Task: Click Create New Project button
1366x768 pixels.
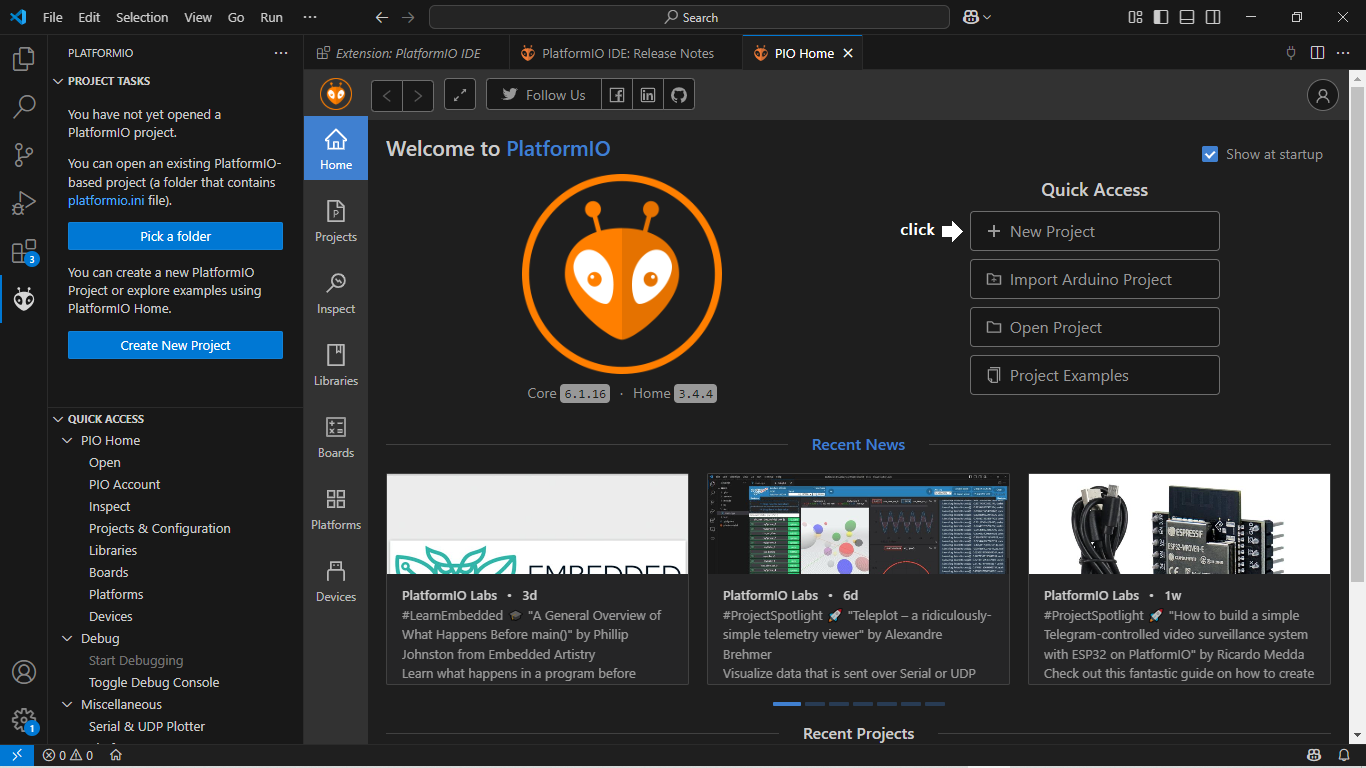Action: tap(175, 345)
